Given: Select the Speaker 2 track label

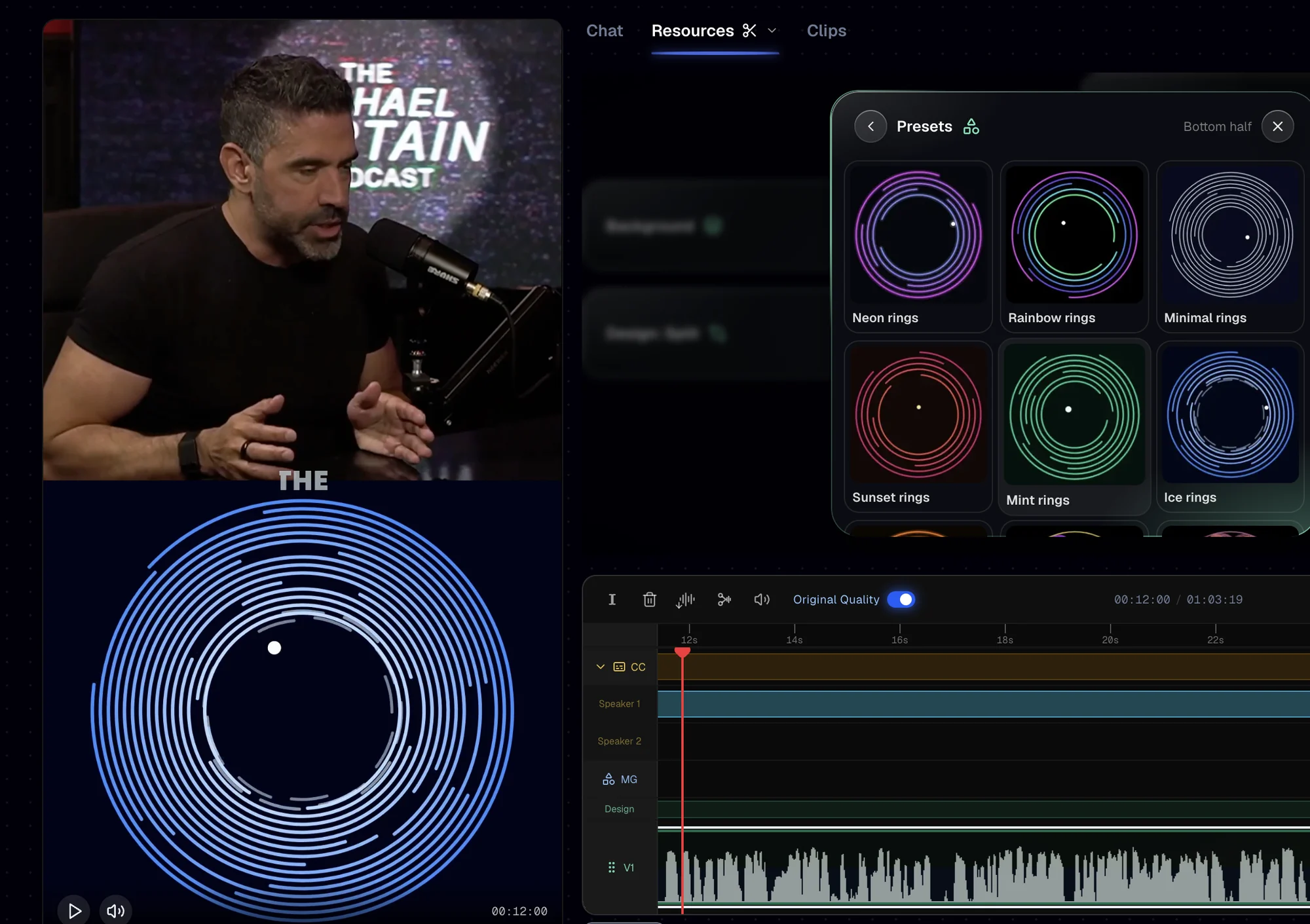Looking at the screenshot, I should pyautogui.click(x=619, y=741).
